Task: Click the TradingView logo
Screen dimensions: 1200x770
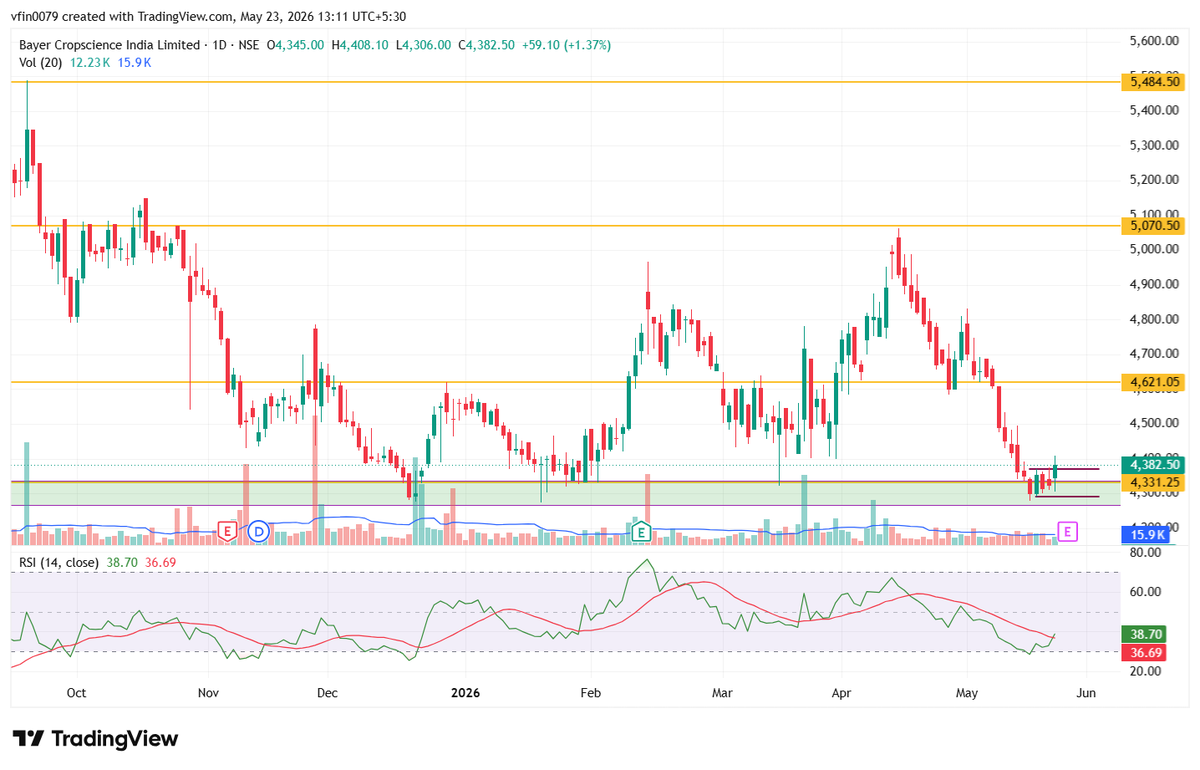Action: [96, 739]
